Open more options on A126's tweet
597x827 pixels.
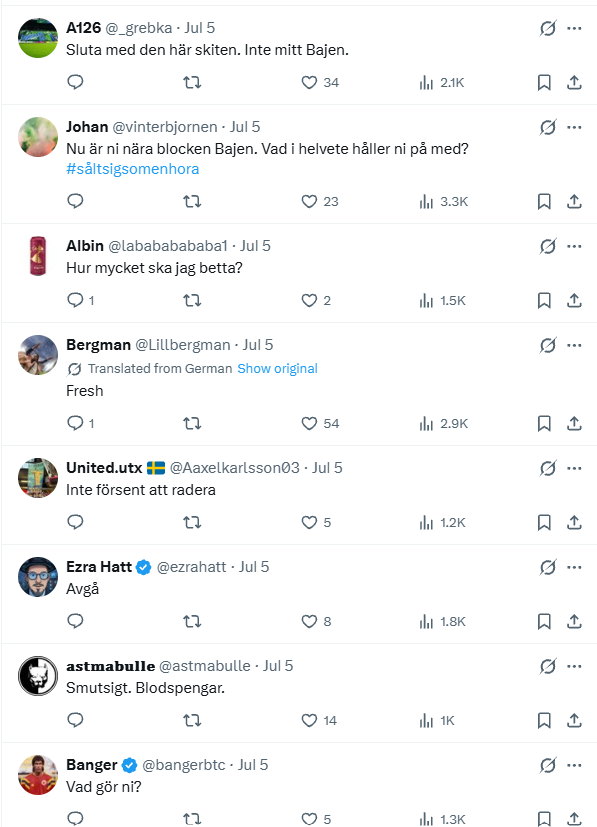[574, 28]
